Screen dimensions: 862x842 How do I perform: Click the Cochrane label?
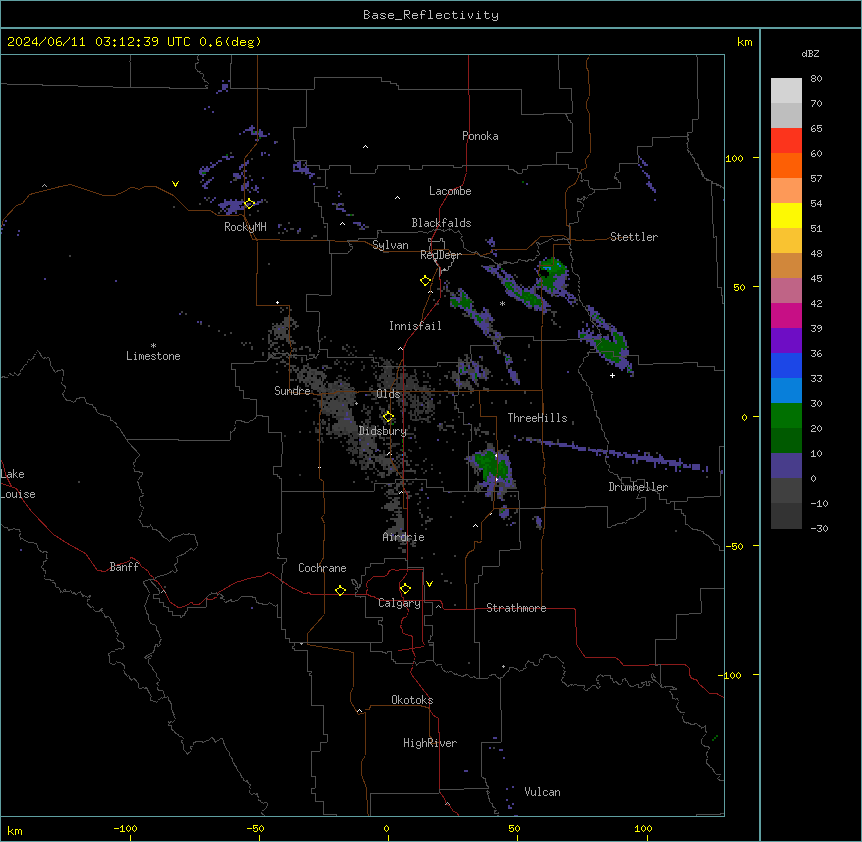point(322,568)
